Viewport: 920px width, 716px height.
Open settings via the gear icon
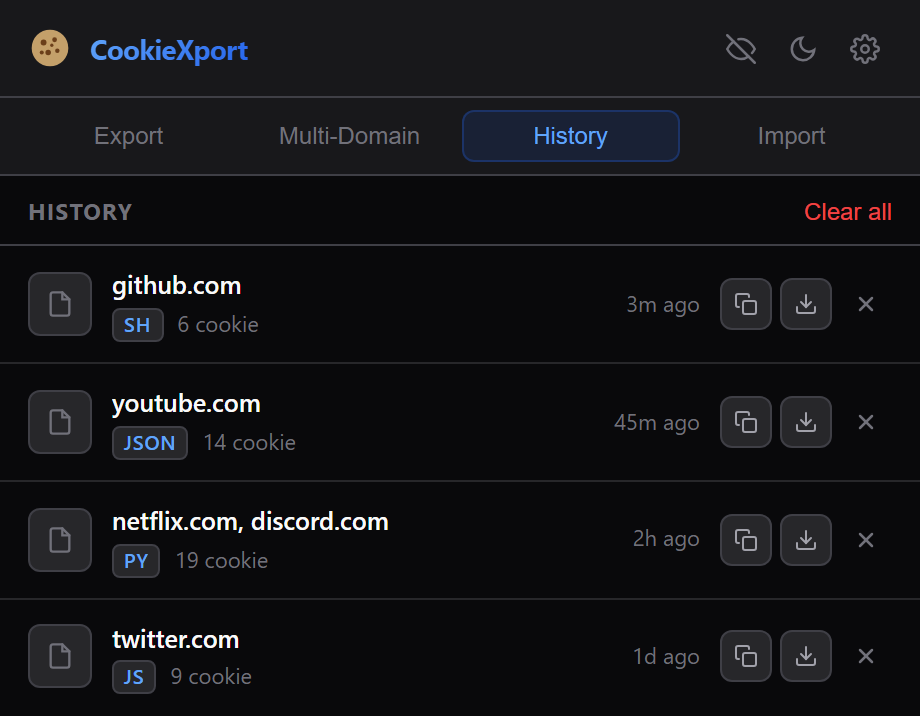(x=865, y=49)
